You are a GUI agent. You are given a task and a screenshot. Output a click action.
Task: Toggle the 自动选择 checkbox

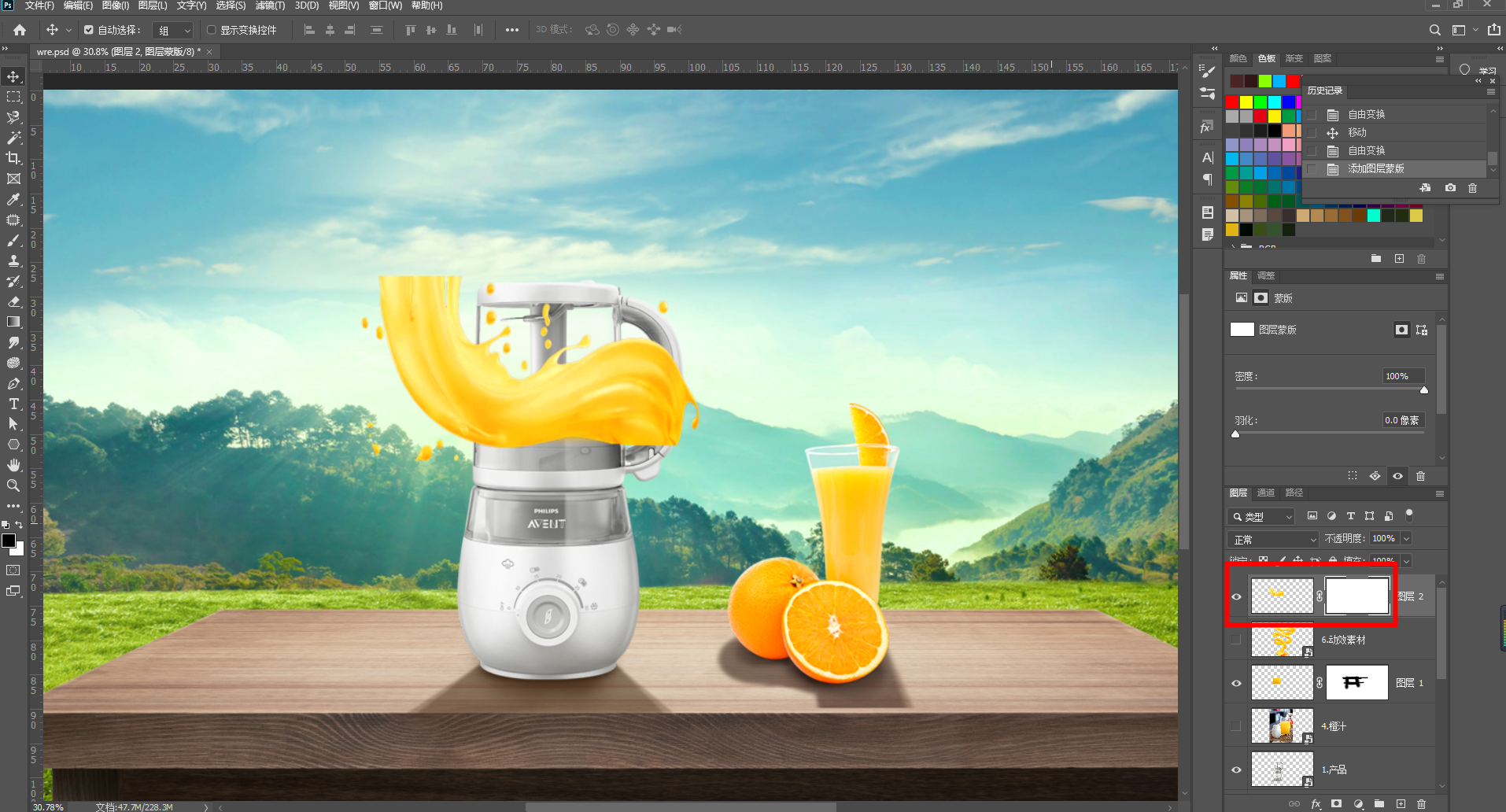point(89,30)
